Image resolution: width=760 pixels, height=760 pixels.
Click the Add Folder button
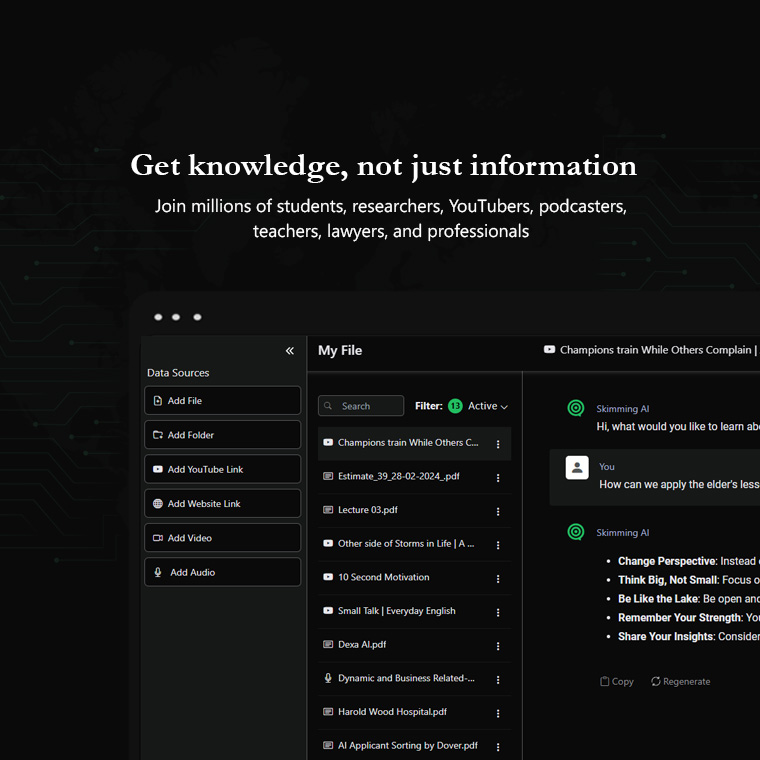click(x=222, y=435)
